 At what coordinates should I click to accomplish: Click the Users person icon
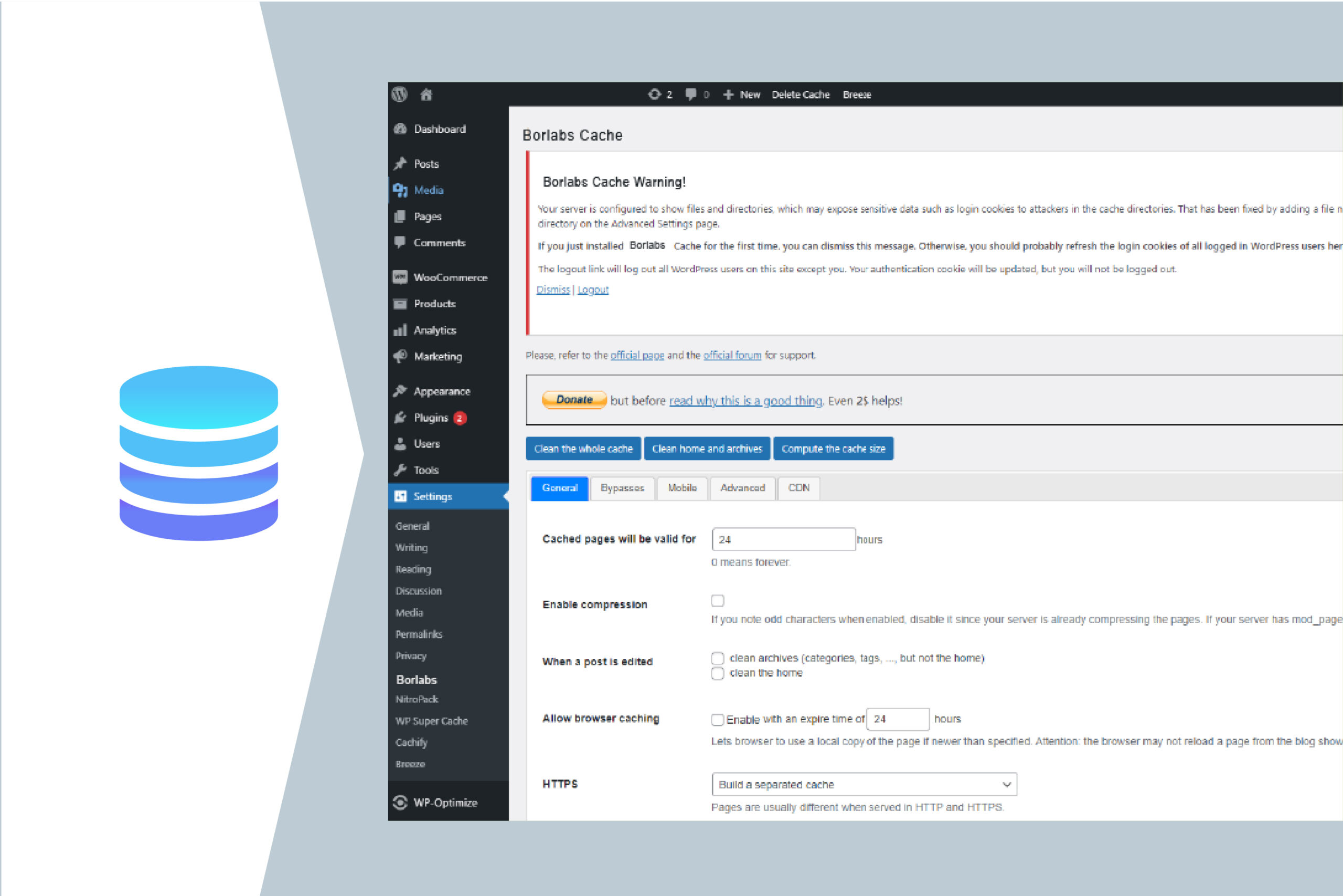(400, 444)
